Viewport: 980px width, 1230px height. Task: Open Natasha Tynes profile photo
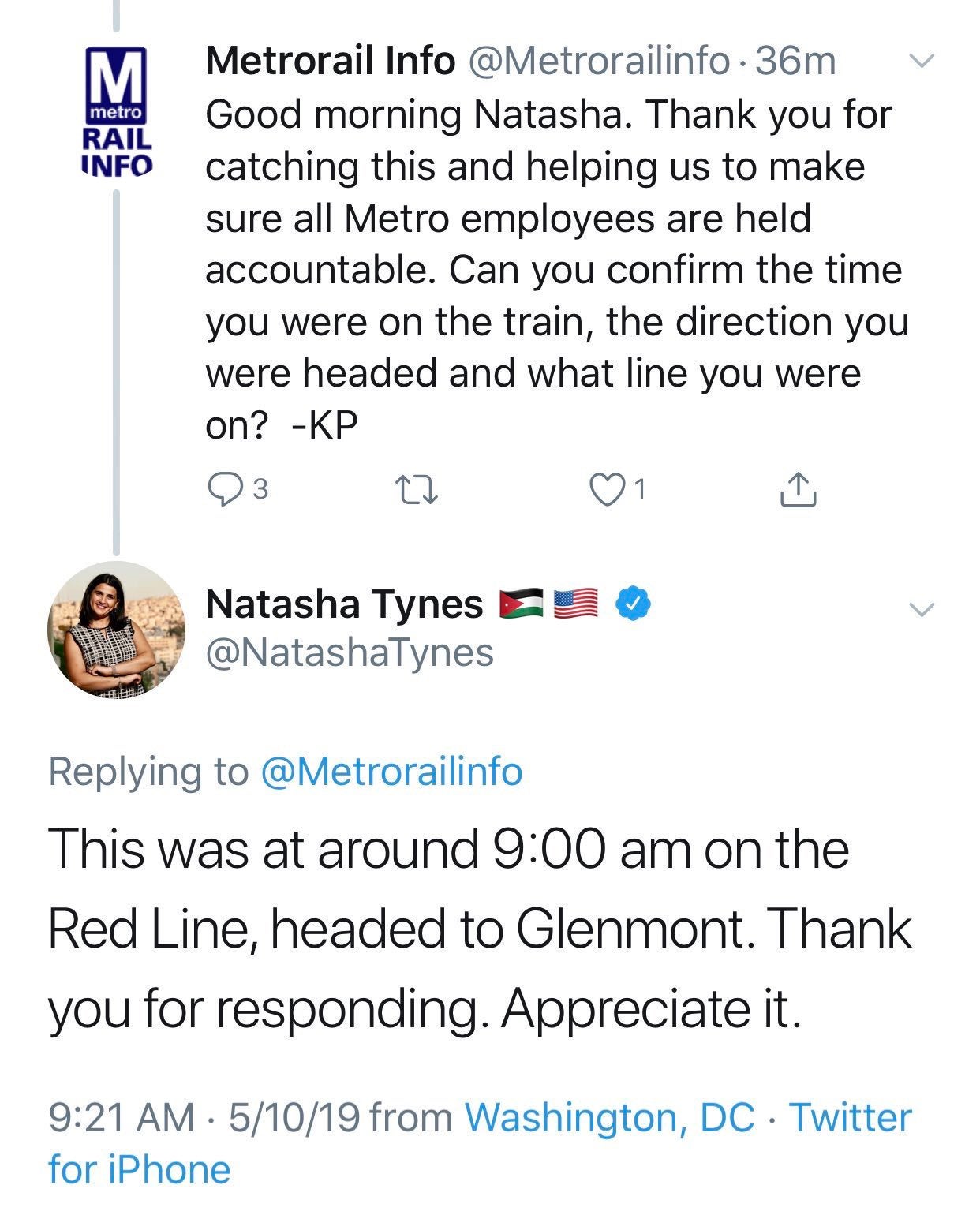(117, 630)
